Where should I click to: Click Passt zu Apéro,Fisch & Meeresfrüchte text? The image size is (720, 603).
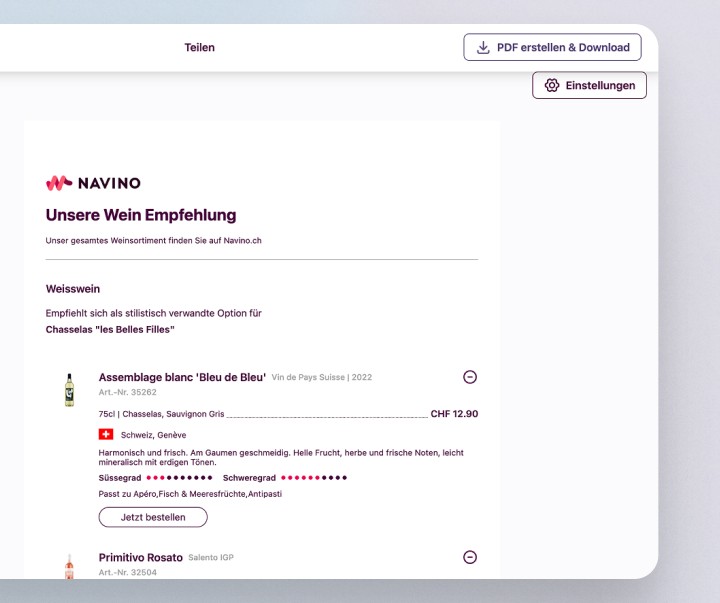coord(190,494)
